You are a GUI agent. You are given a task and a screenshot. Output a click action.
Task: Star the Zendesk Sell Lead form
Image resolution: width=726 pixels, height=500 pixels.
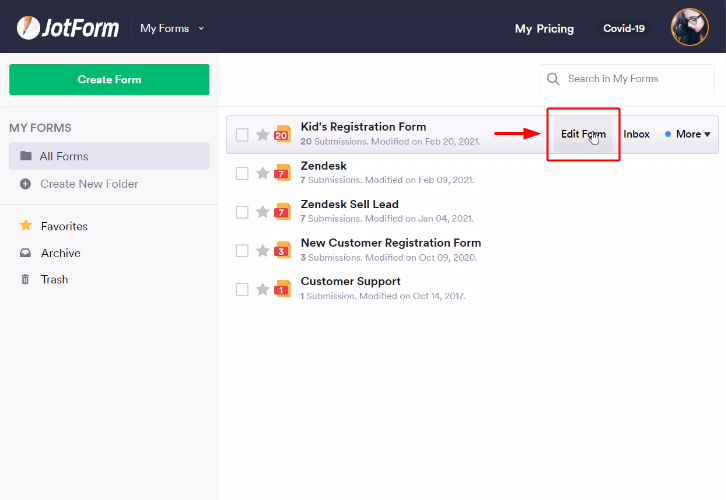pyautogui.click(x=263, y=212)
